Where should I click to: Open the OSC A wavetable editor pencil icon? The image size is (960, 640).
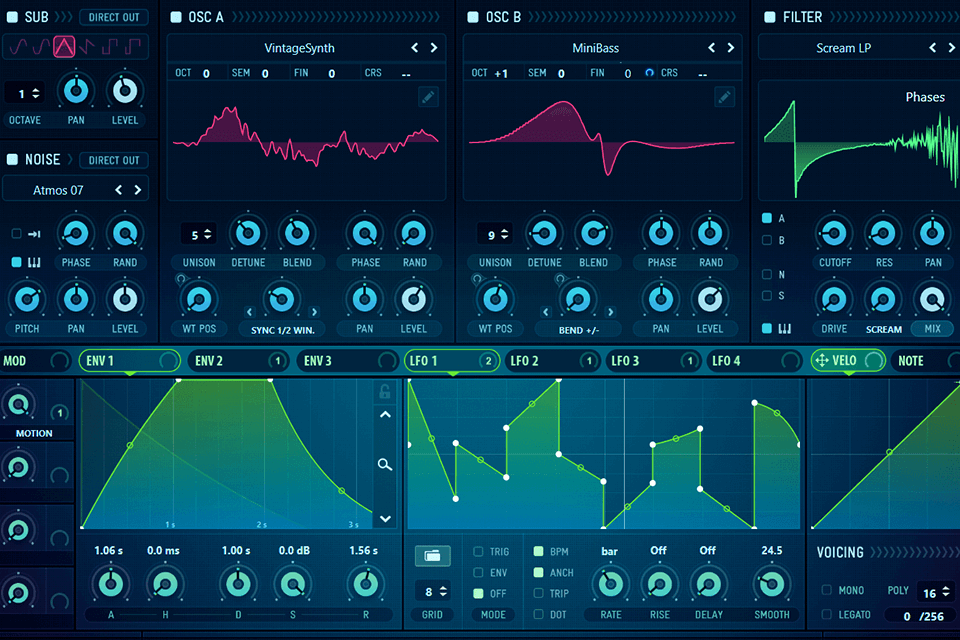click(428, 97)
